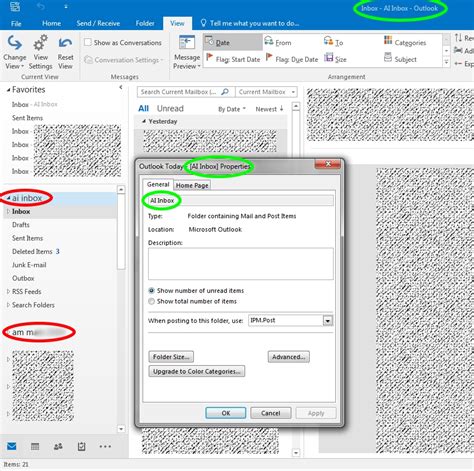Click the Send/Receive quick access icon

pyautogui.click(x=15, y=7)
